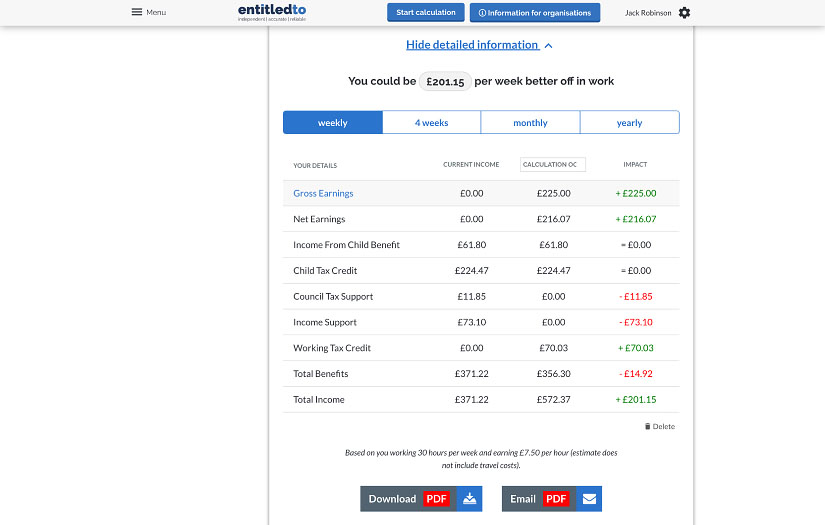
Task: Click the - £73.10 impact value
Action: click(x=636, y=322)
